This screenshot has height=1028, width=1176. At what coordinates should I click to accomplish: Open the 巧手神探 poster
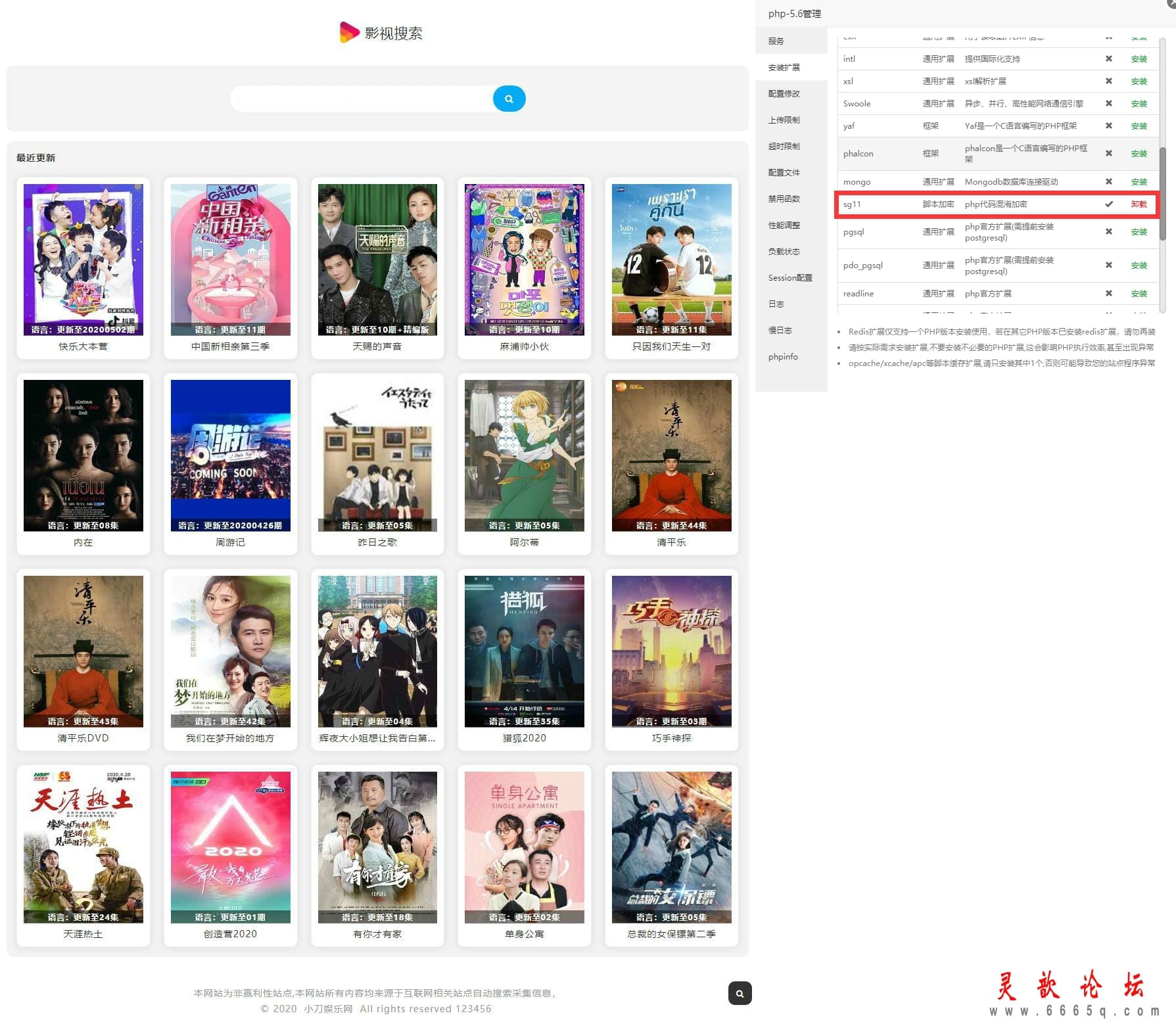click(x=671, y=651)
